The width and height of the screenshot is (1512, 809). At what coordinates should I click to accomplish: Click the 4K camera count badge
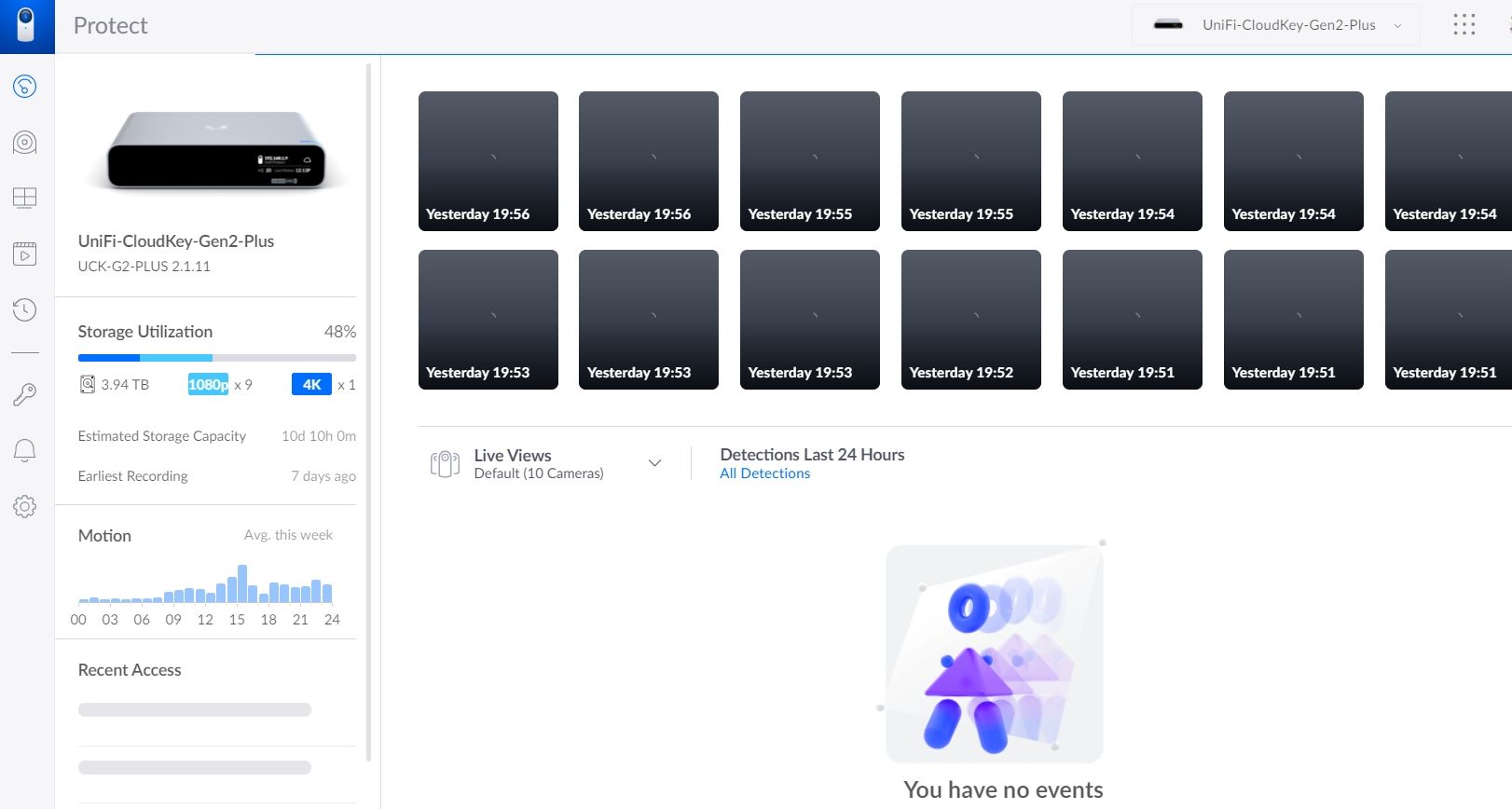[x=311, y=384]
